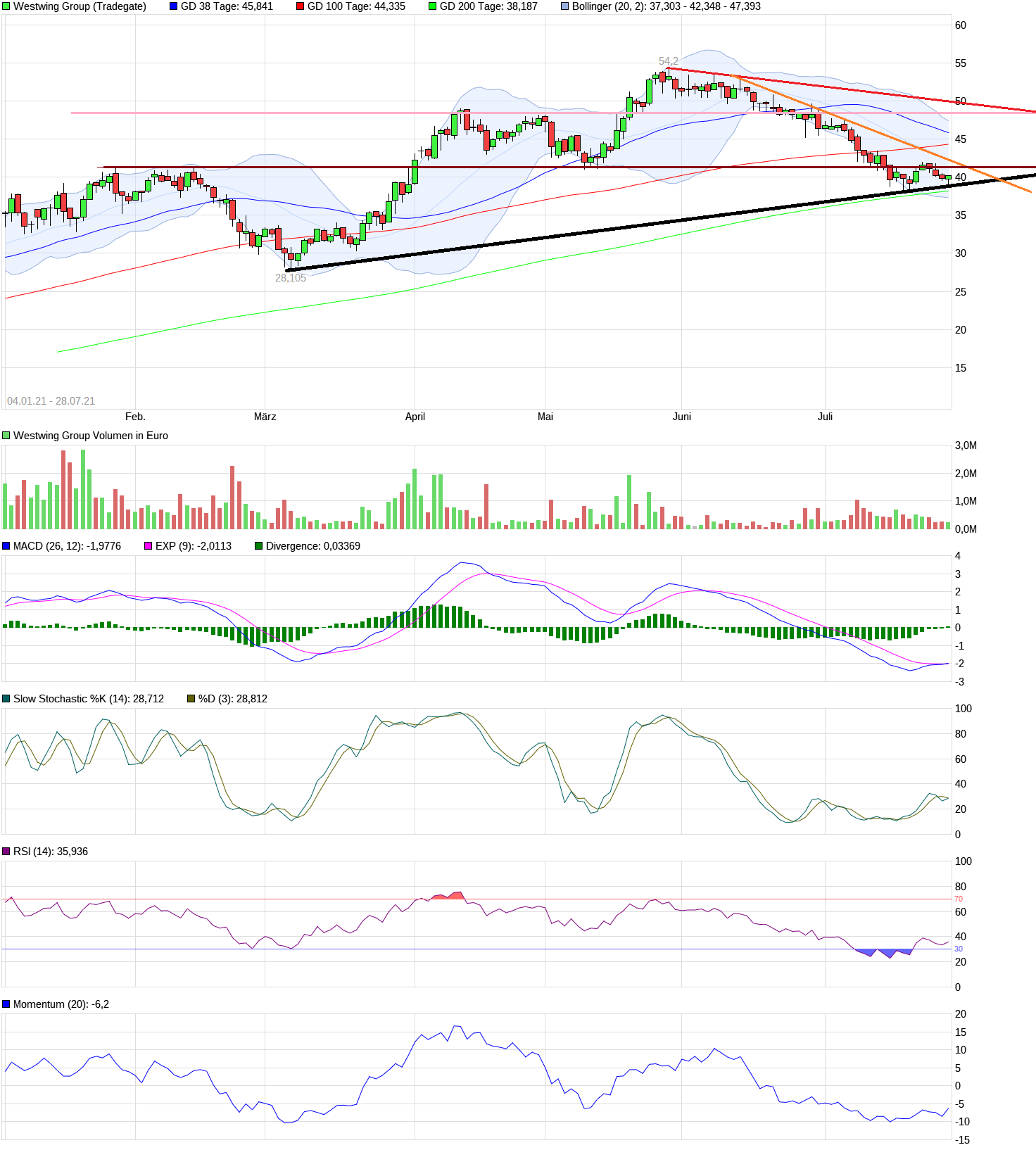Click the 'GD 200 Tage: 38,187' label
The image size is (1036, 1157).
pyautogui.click(x=488, y=6)
